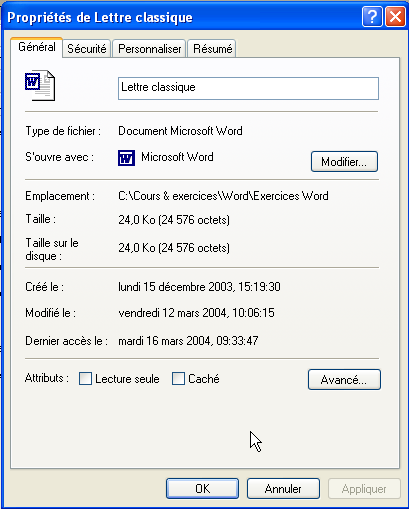Toggle the Caché attribute checkbox
Viewport: 409px width, 509px height.
coord(178,379)
